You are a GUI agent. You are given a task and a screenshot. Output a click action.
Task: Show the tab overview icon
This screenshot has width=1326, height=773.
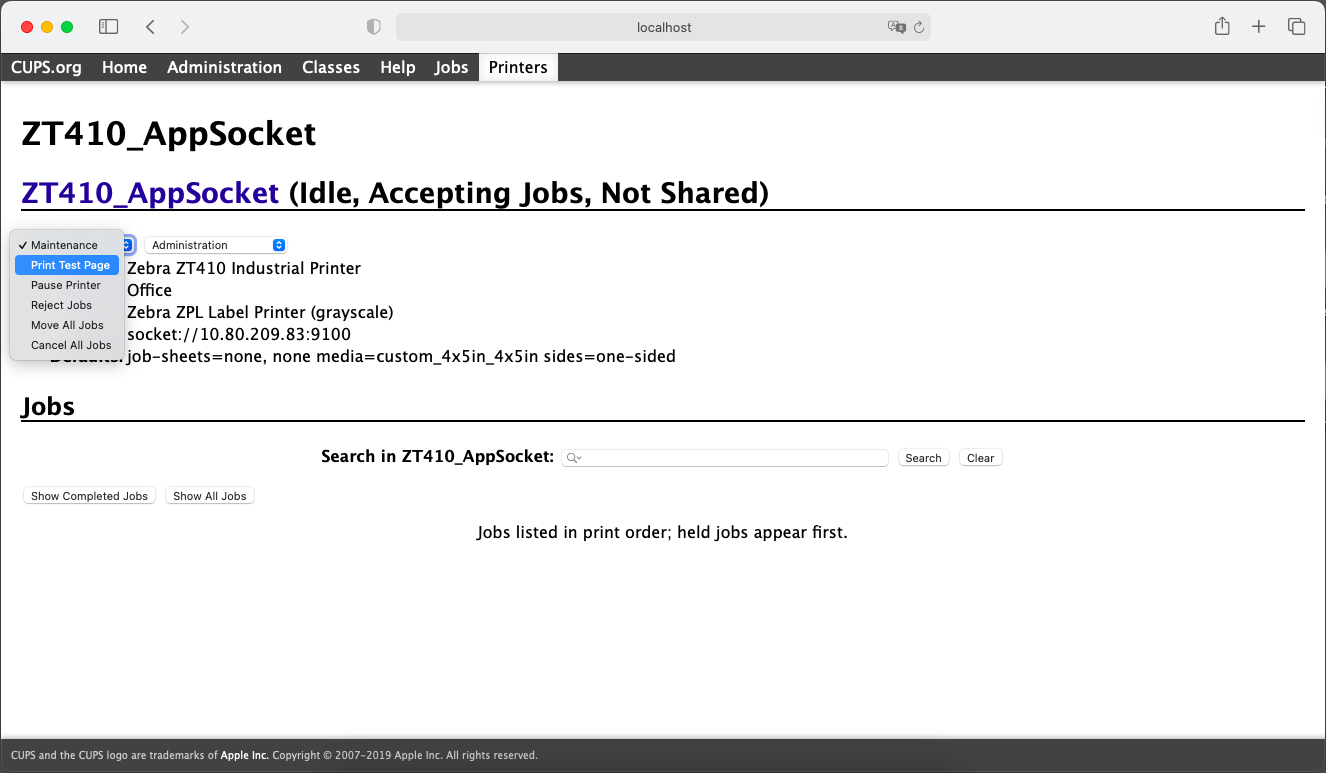1296,27
